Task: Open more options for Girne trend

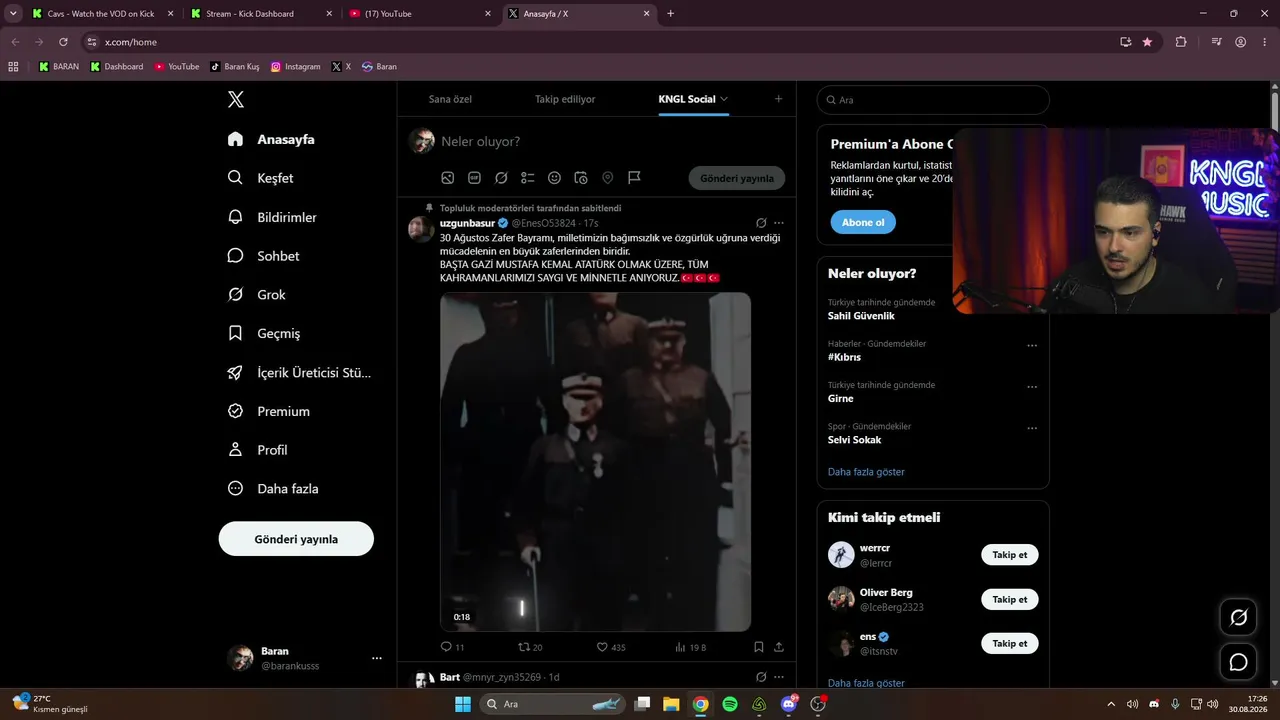Action: click(x=1032, y=387)
